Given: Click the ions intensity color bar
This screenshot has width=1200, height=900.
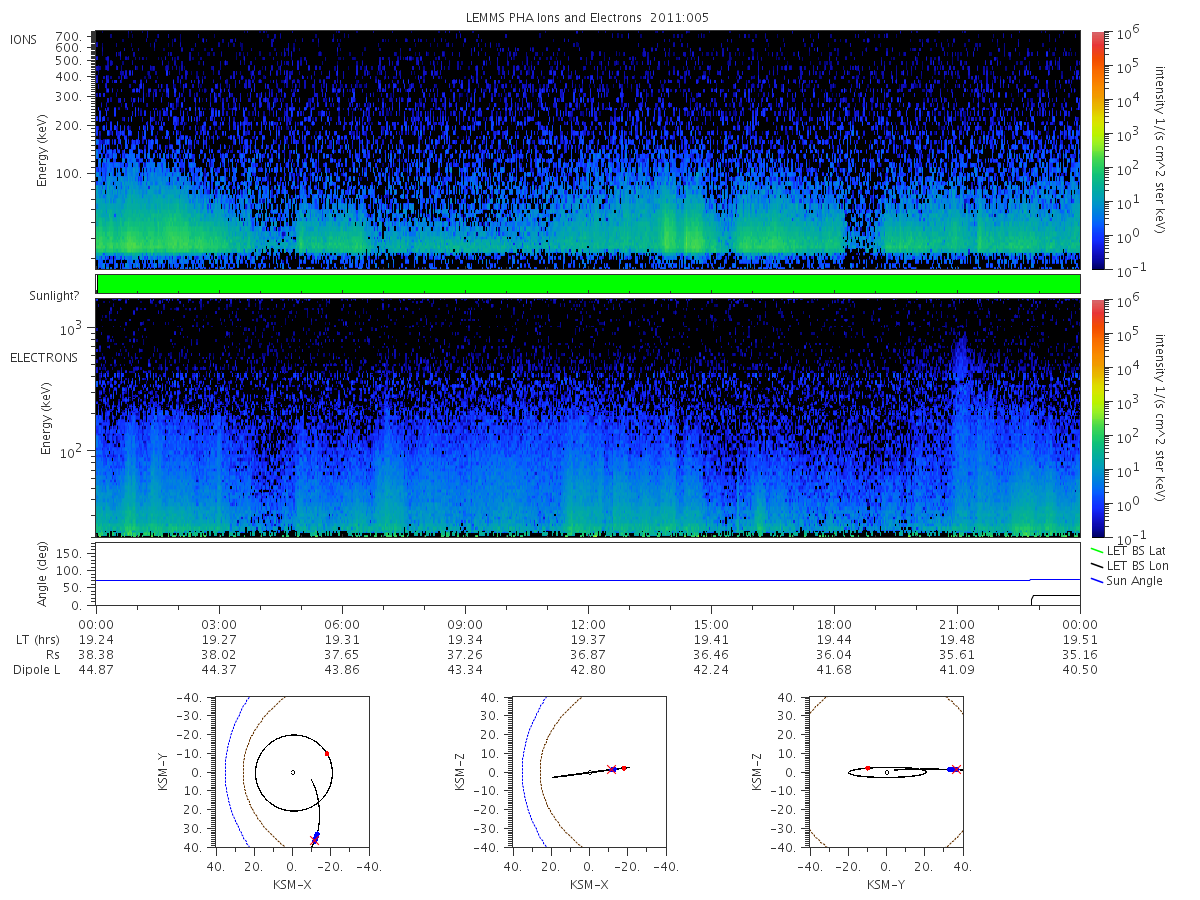Looking at the screenshot, I should (1097, 149).
